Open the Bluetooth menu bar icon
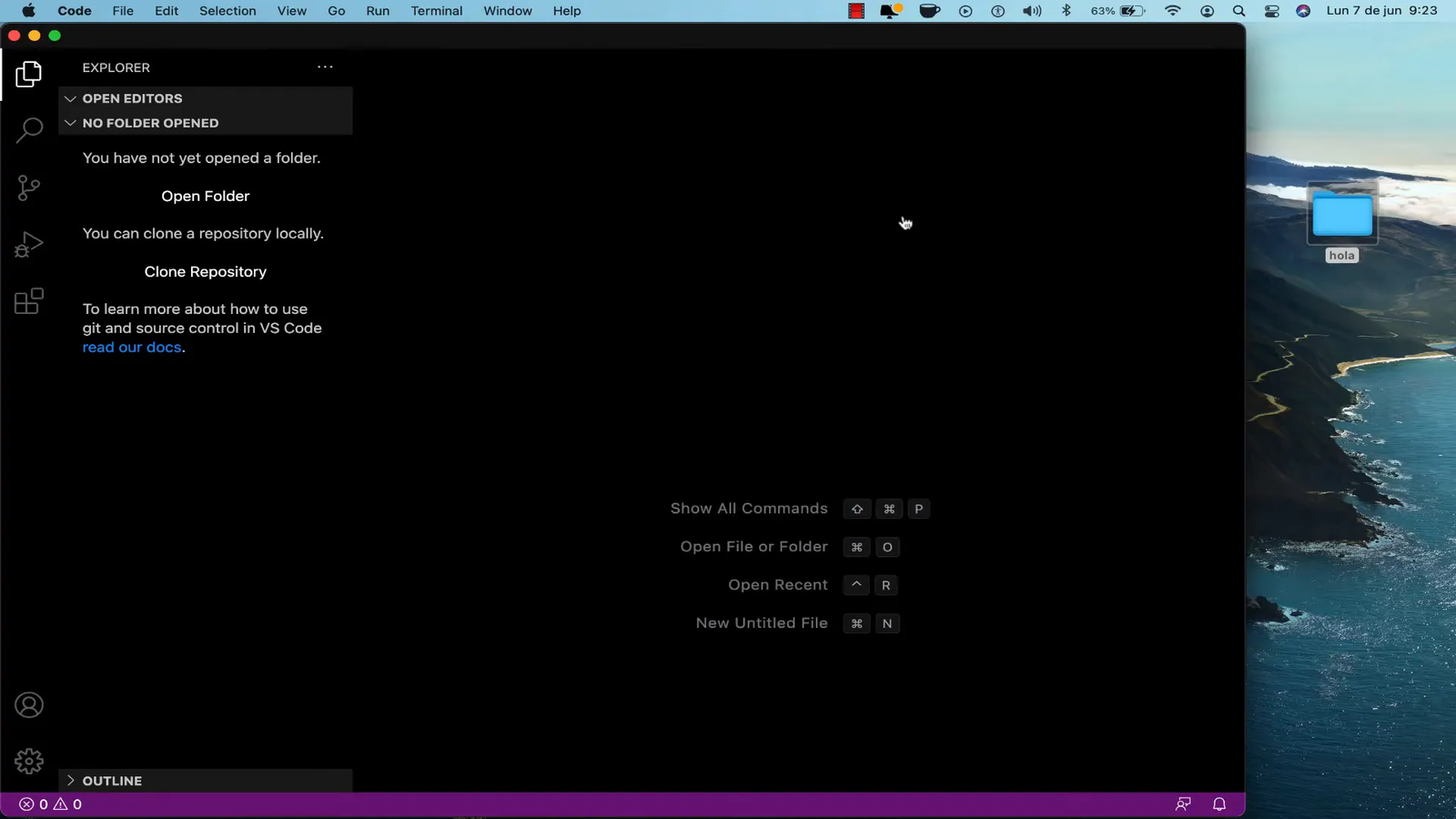Viewport: 1456px width, 819px height. click(1067, 11)
